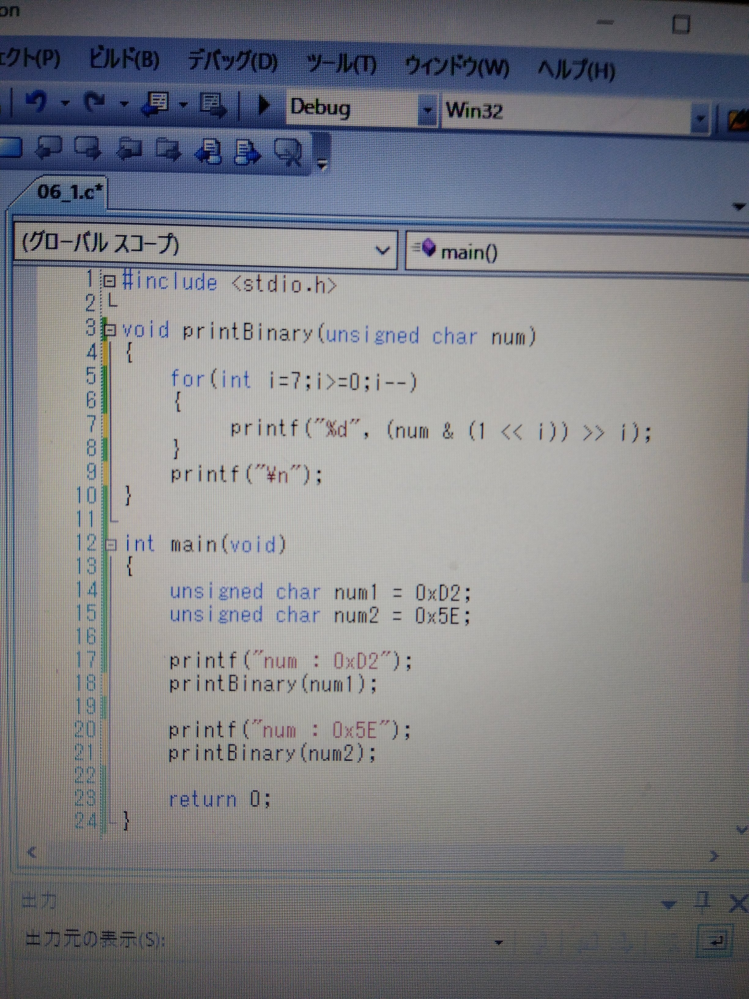Click the printf("num : 0x5E"); line
Image resolution: width=749 pixels, height=999 pixels.
tap(290, 729)
